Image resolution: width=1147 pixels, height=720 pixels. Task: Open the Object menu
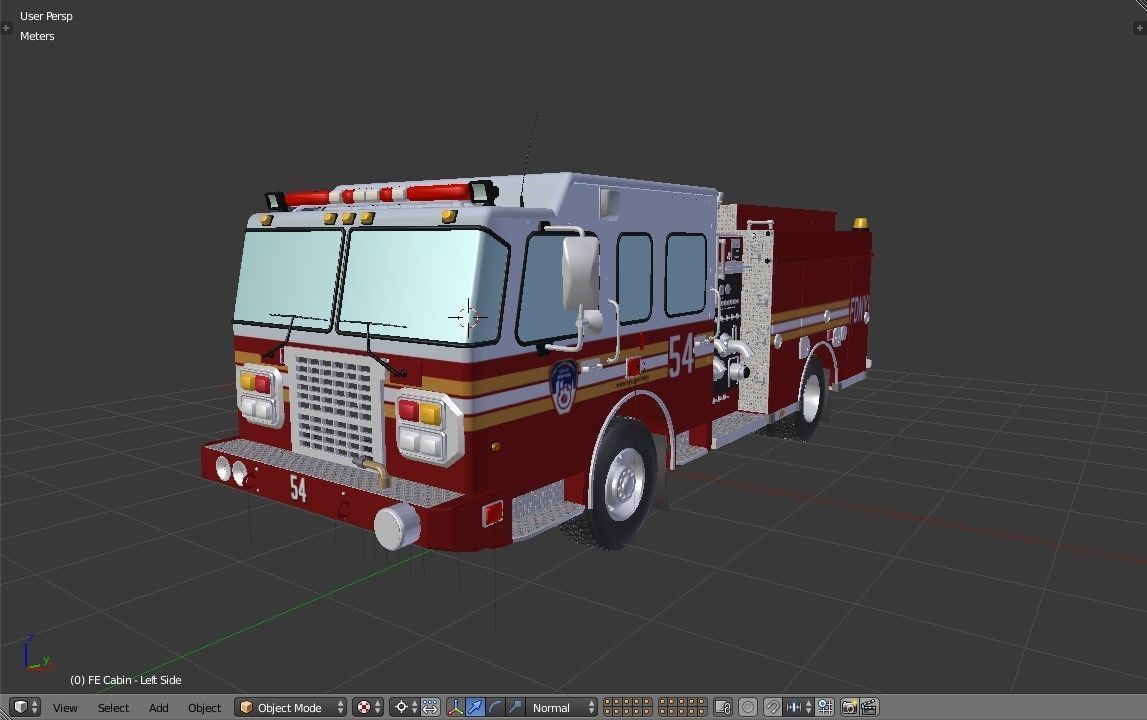tap(204, 708)
